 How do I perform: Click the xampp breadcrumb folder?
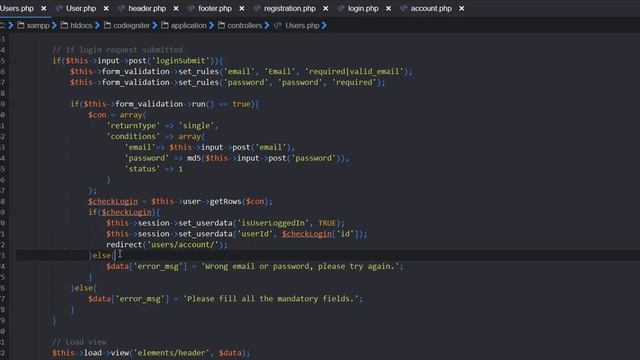[38, 25]
